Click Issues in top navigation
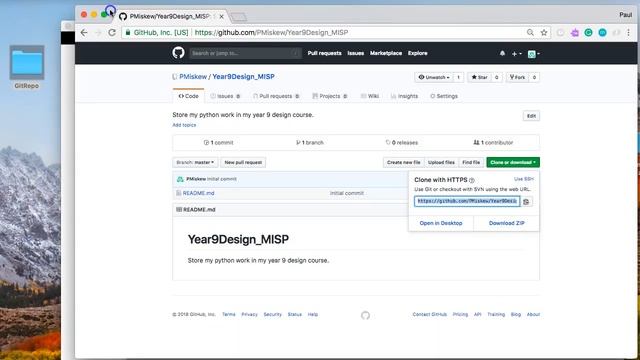640x360 pixels. coord(356,53)
